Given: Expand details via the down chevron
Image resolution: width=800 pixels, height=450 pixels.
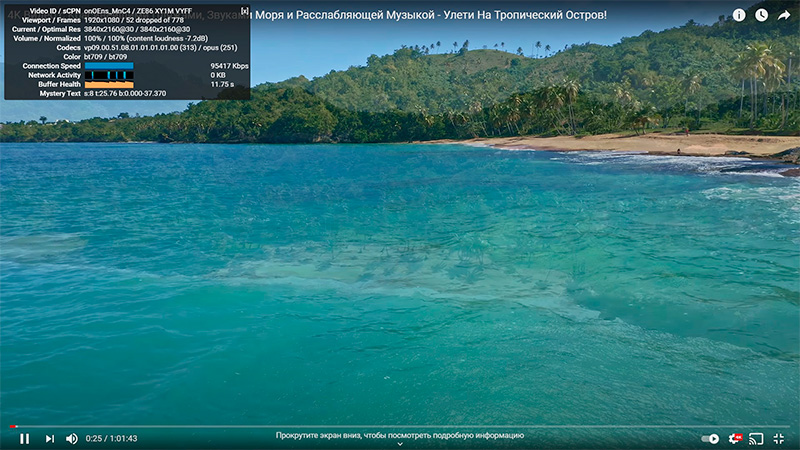Looking at the screenshot, I should pyautogui.click(x=400, y=445).
